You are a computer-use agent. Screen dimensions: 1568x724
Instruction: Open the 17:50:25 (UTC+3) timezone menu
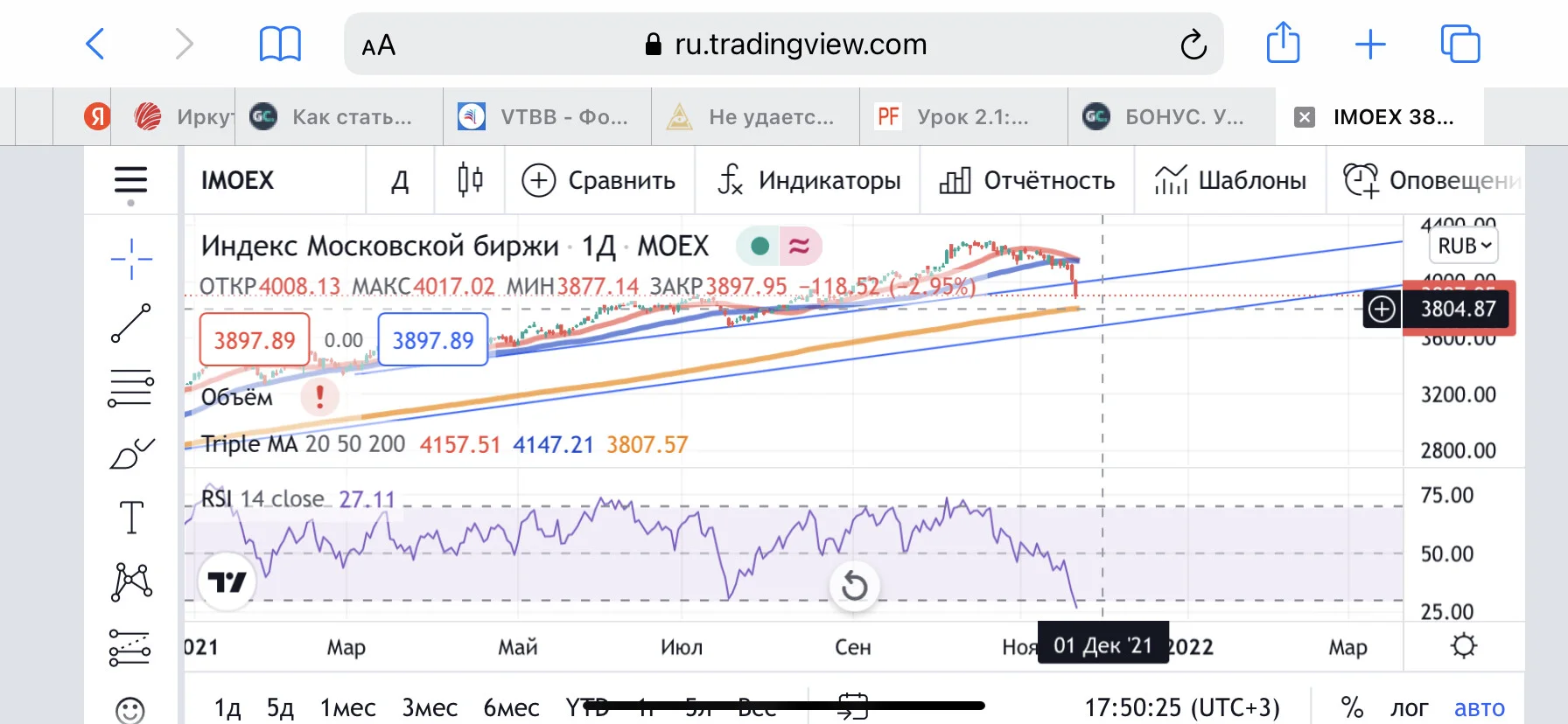tap(1182, 707)
